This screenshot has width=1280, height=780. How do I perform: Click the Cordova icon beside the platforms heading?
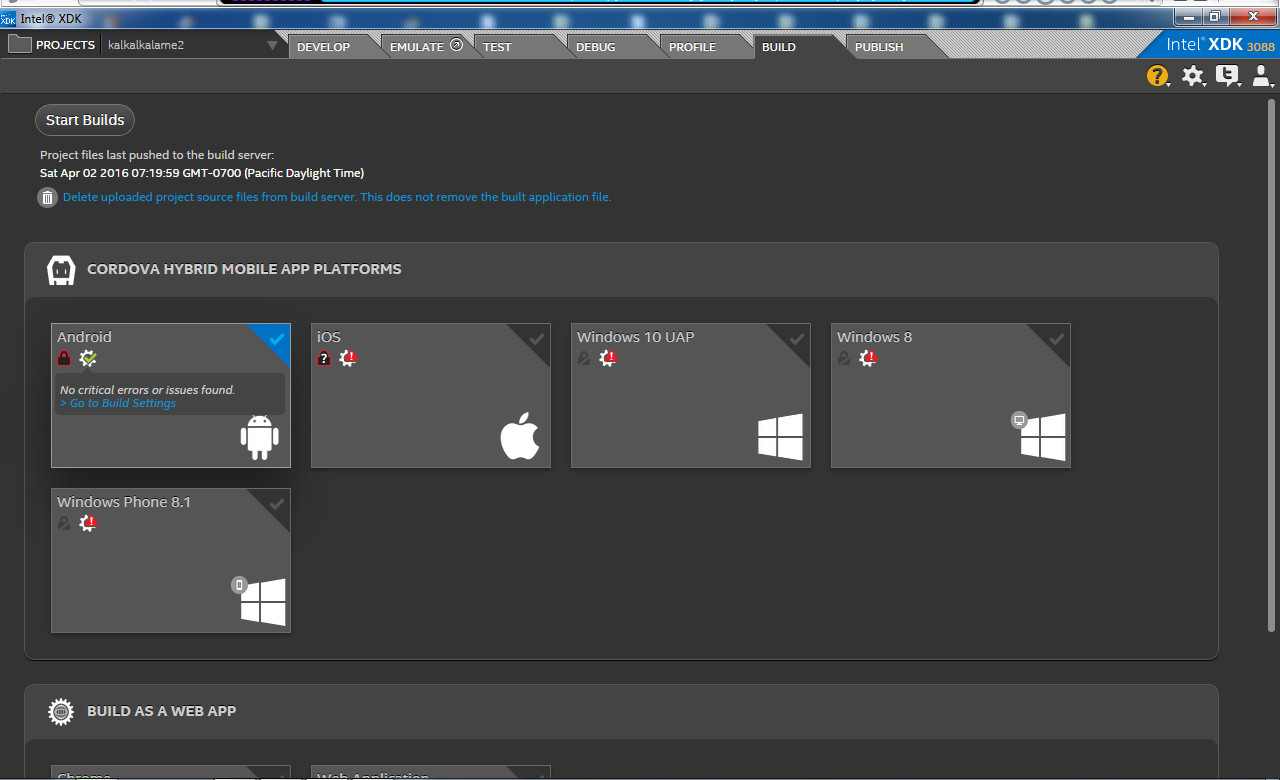pyautogui.click(x=62, y=270)
